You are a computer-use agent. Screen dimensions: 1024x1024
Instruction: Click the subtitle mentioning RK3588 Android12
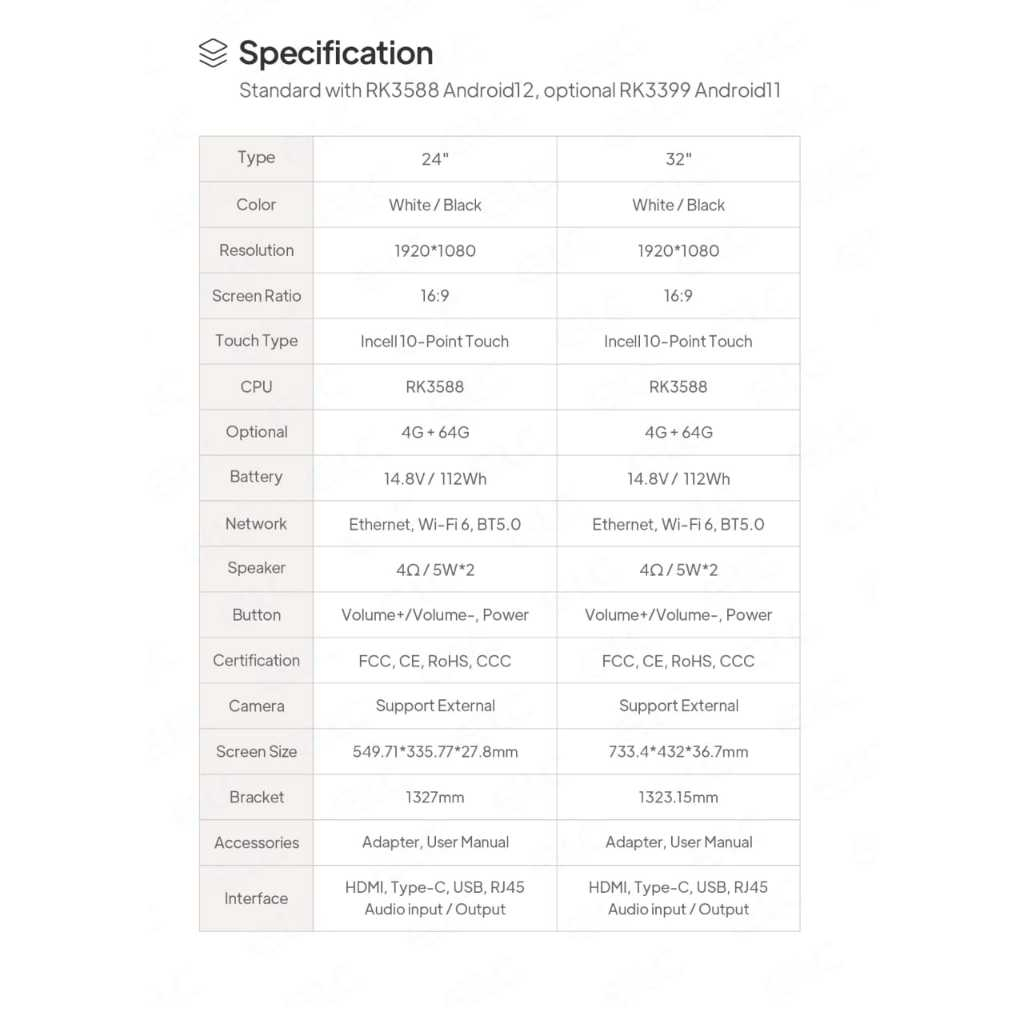(x=509, y=90)
